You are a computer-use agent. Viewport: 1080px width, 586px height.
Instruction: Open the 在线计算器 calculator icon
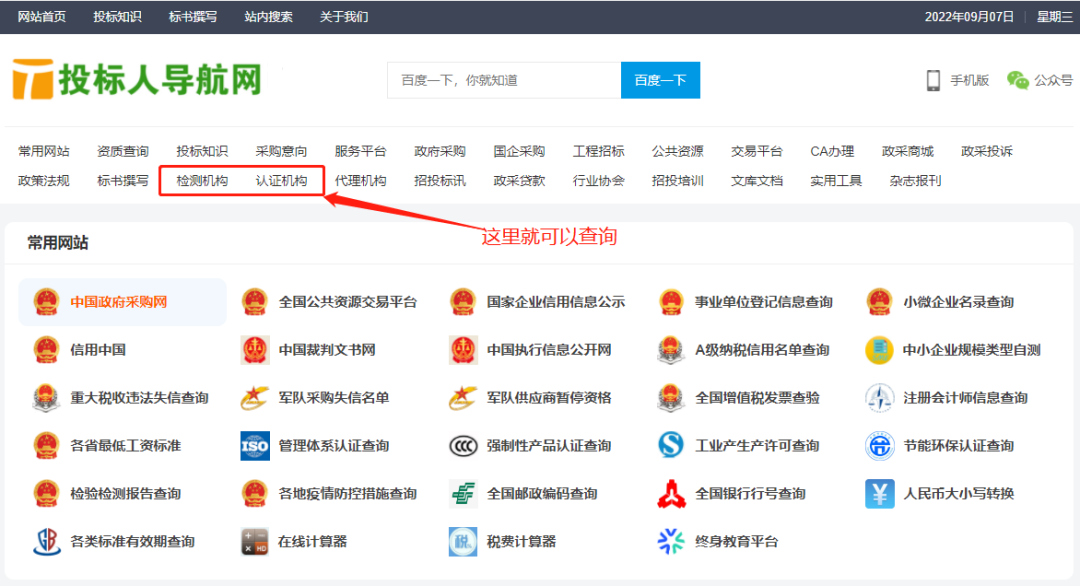tap(254, 541)
